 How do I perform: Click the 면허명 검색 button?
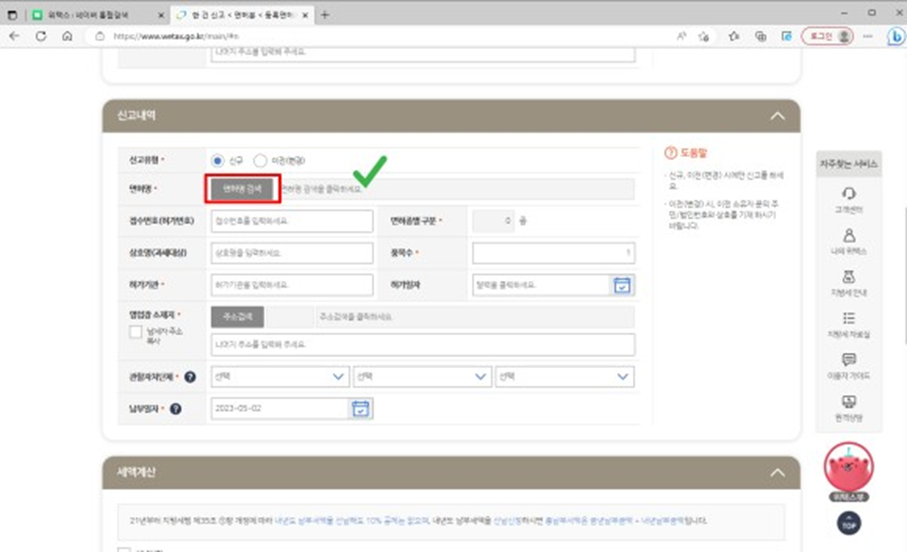pos(240,188)
